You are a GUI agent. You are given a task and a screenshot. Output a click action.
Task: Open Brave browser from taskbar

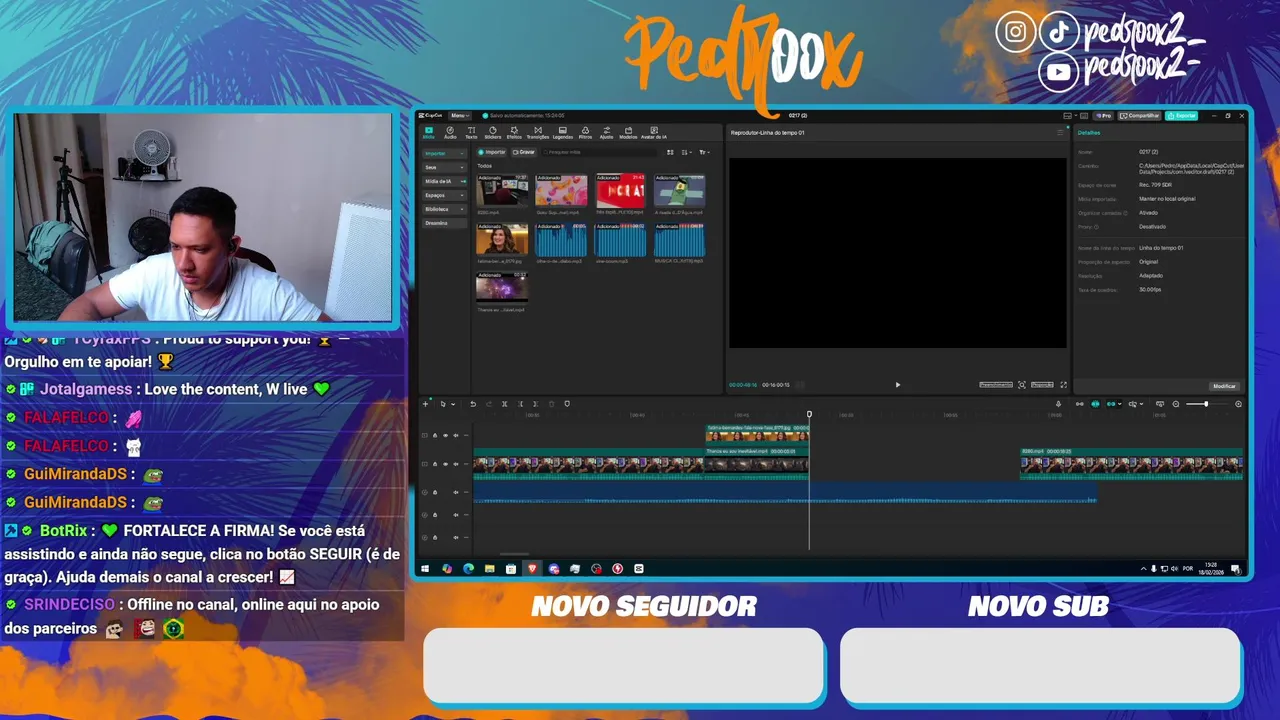pos(532,569)
